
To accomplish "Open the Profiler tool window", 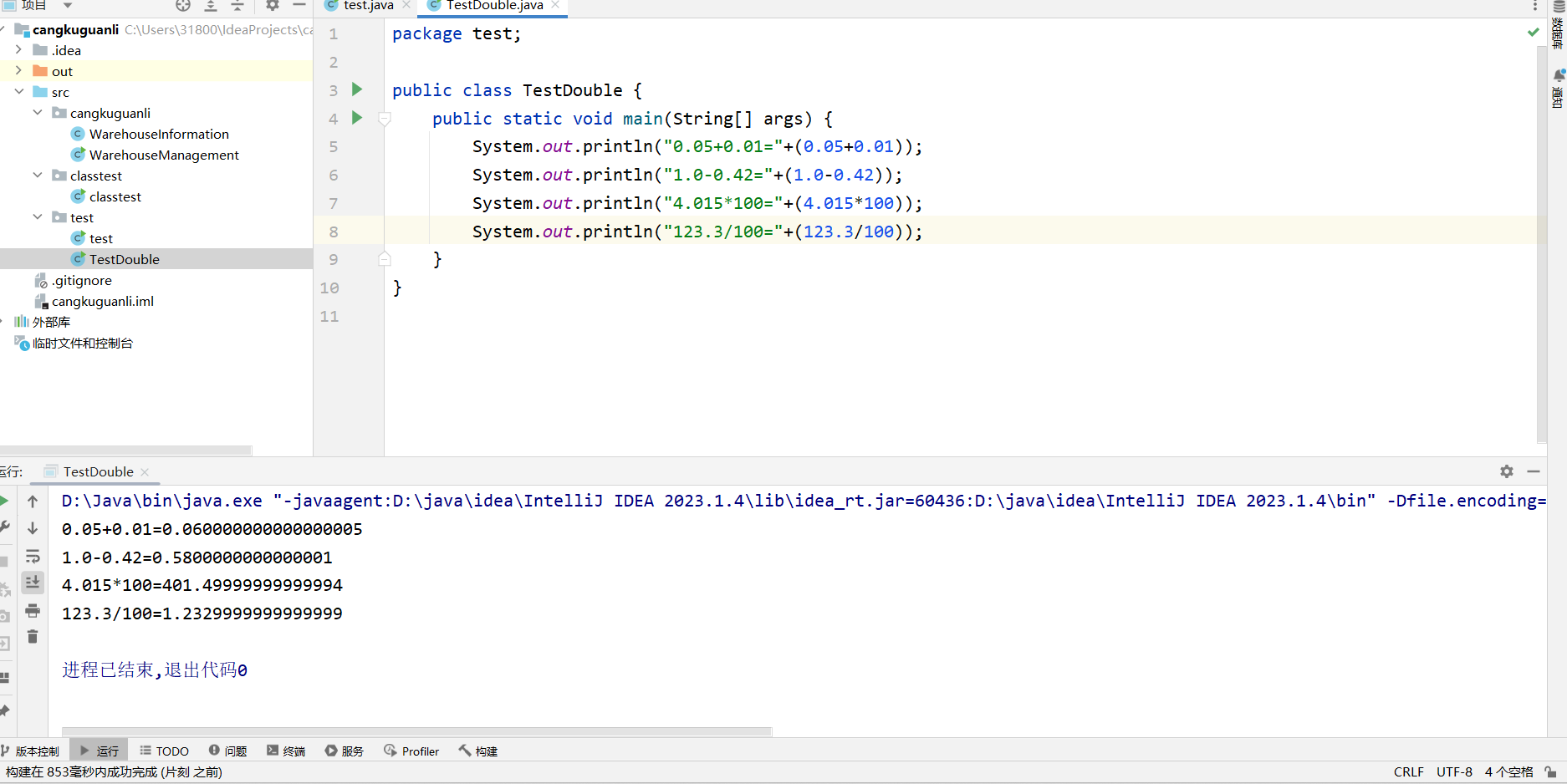I will click(x=411, y=751).
